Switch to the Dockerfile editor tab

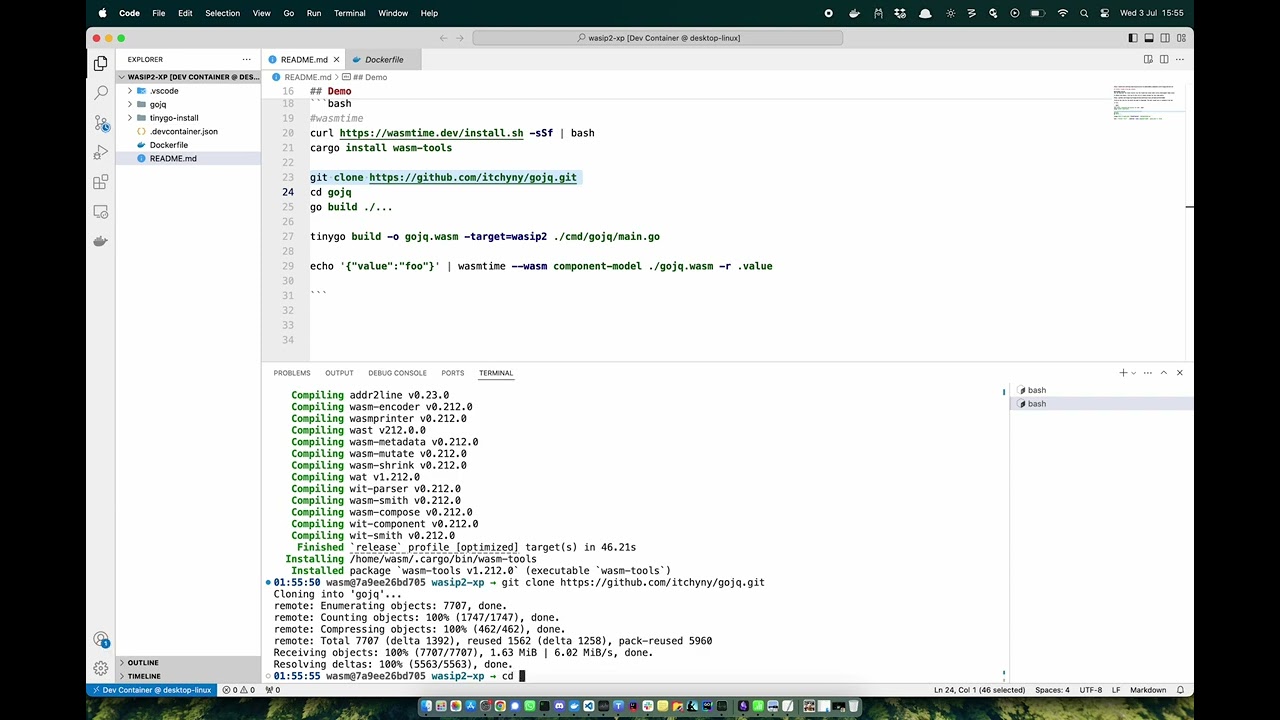click(383, 60)
